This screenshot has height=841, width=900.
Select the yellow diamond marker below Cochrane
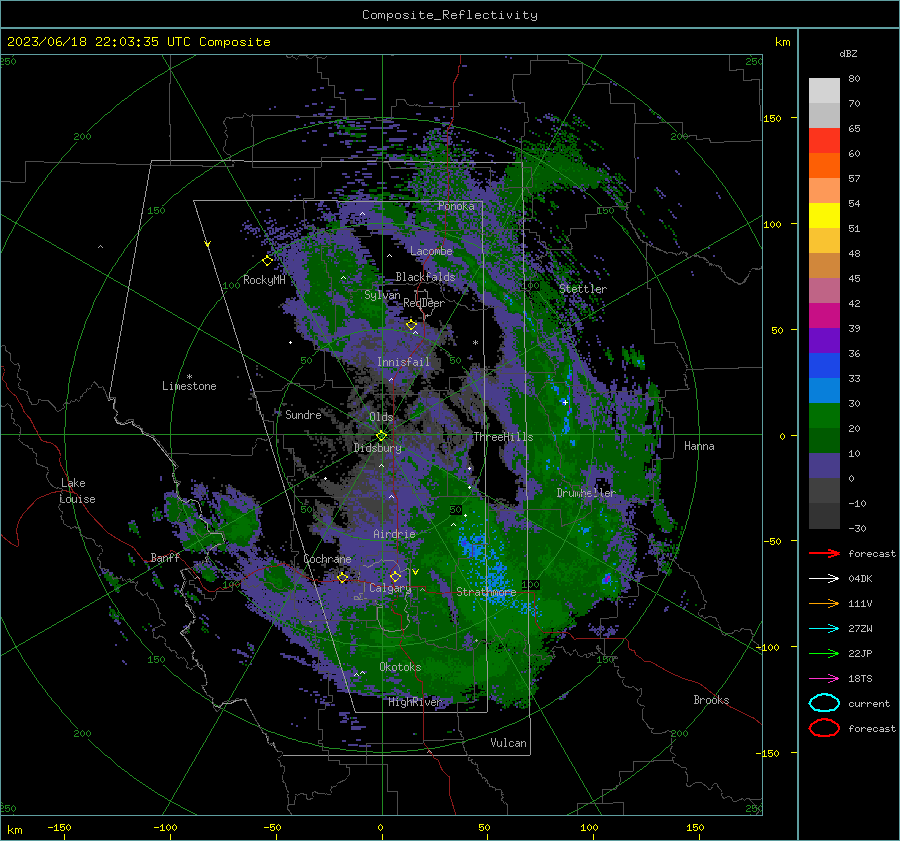(342, 577)
